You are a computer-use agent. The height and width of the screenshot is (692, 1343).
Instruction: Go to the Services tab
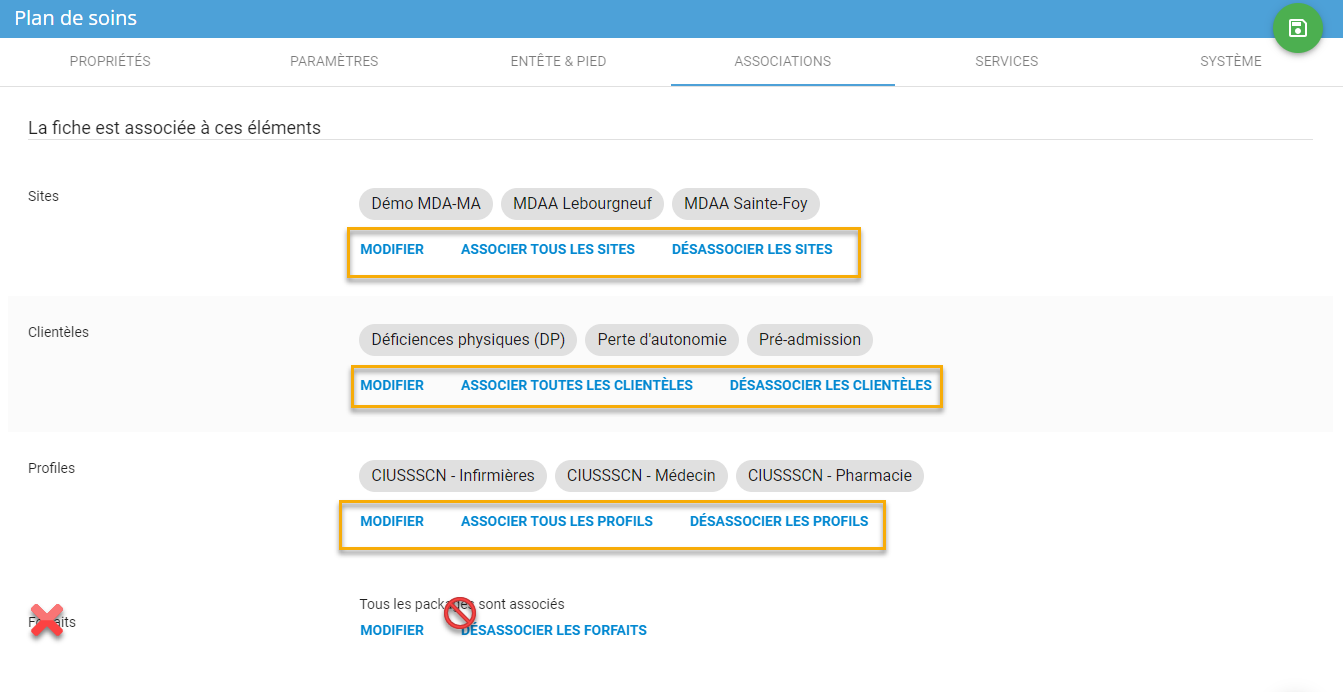tap(1006, 61)
